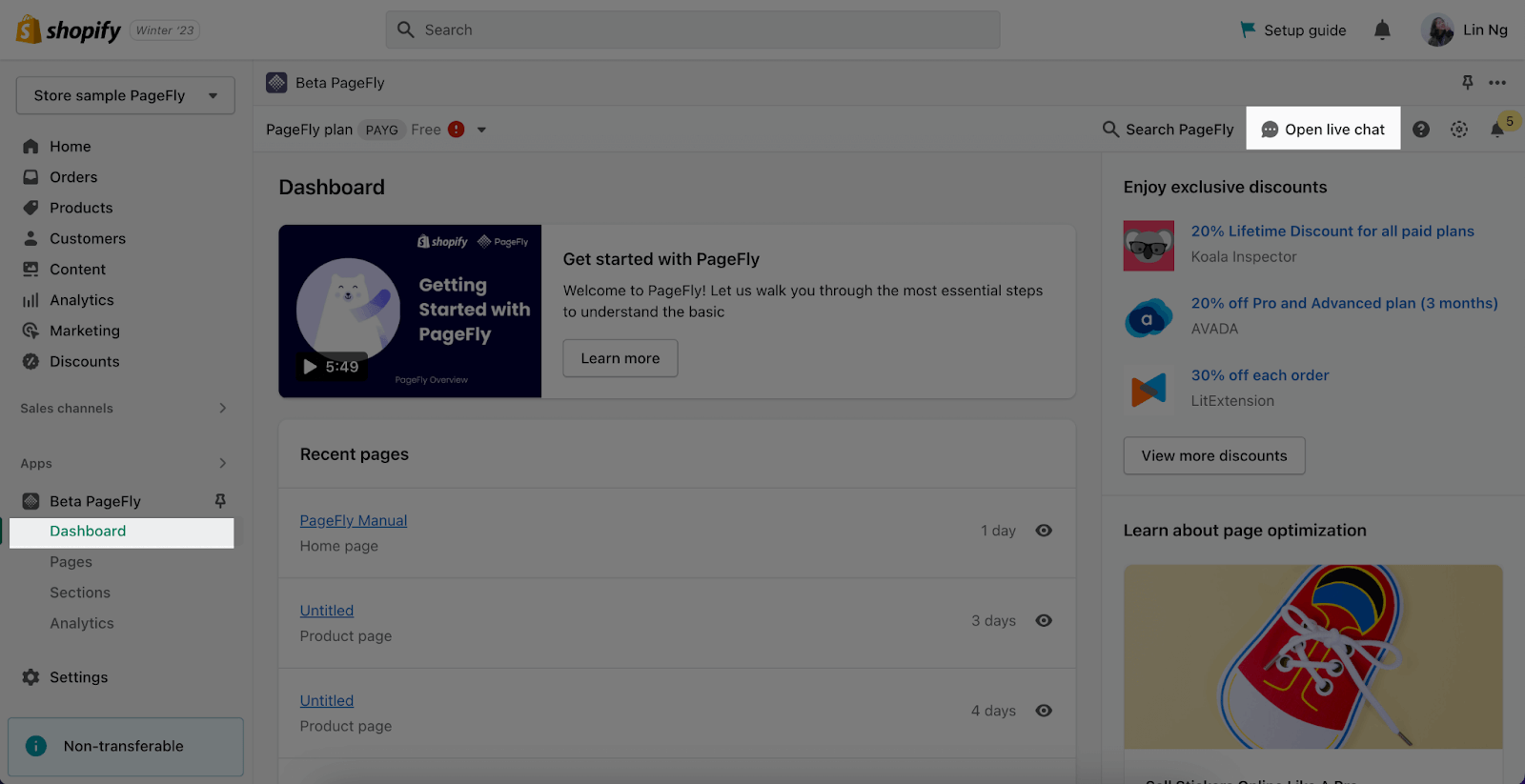The image size is (1525, 784).
Task: Open the 30% off each order link
Action: point(1260,375)
